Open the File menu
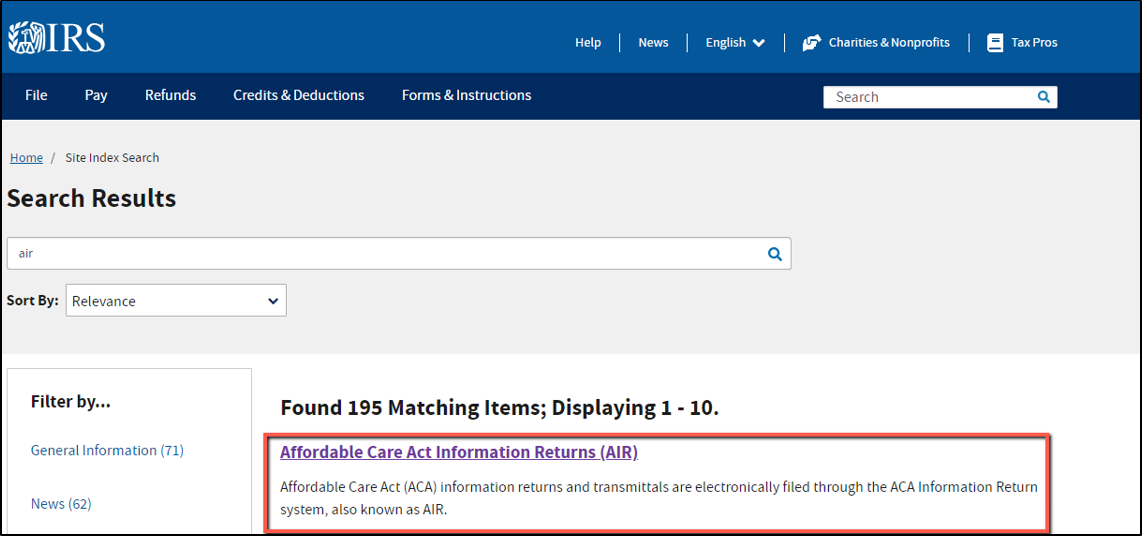This screenshot has width=1142, height=536. click(36, 95)
